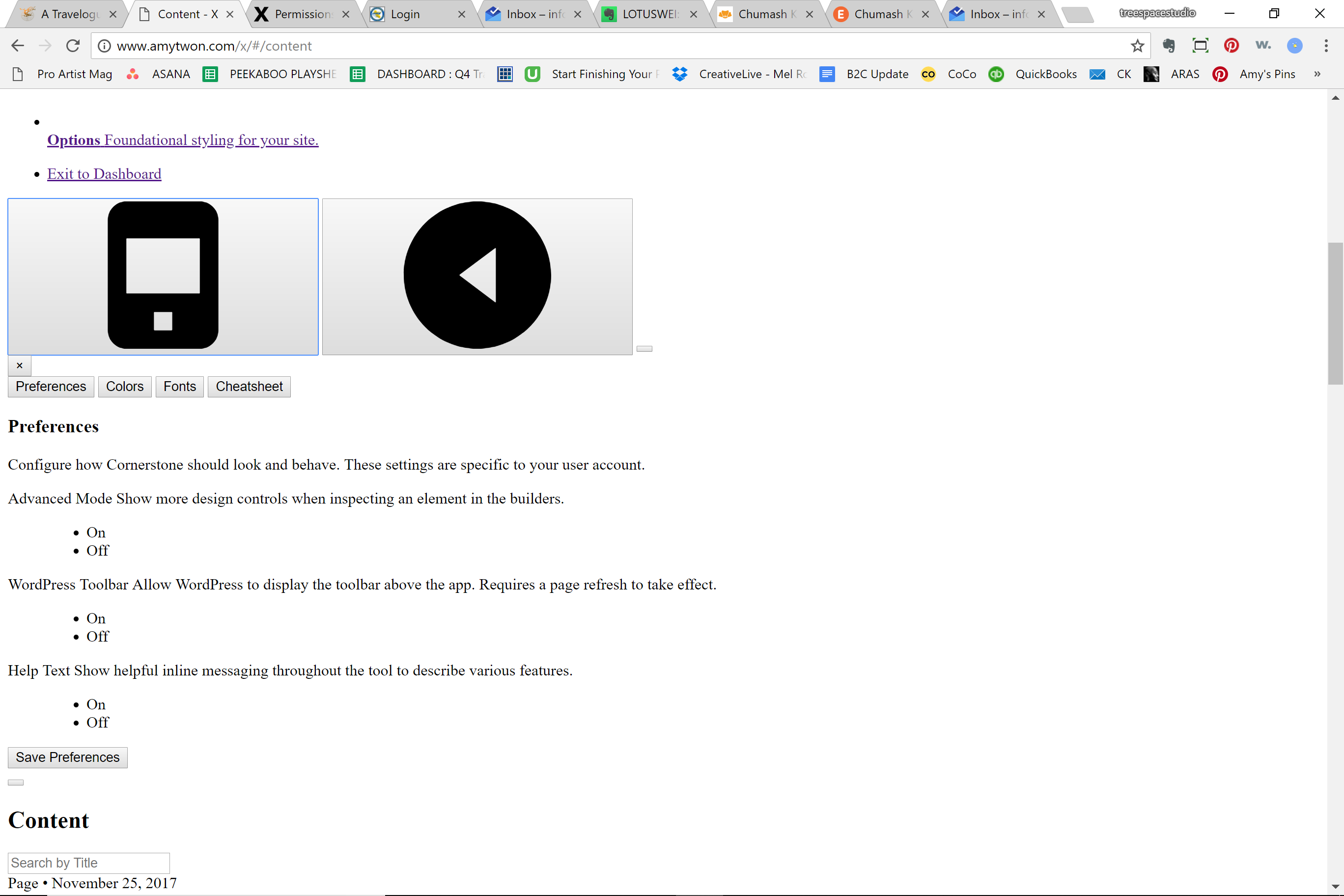Bookmark this page with the star icon
Viewport: 1344px width, 896px height.
pos(1137,46)
